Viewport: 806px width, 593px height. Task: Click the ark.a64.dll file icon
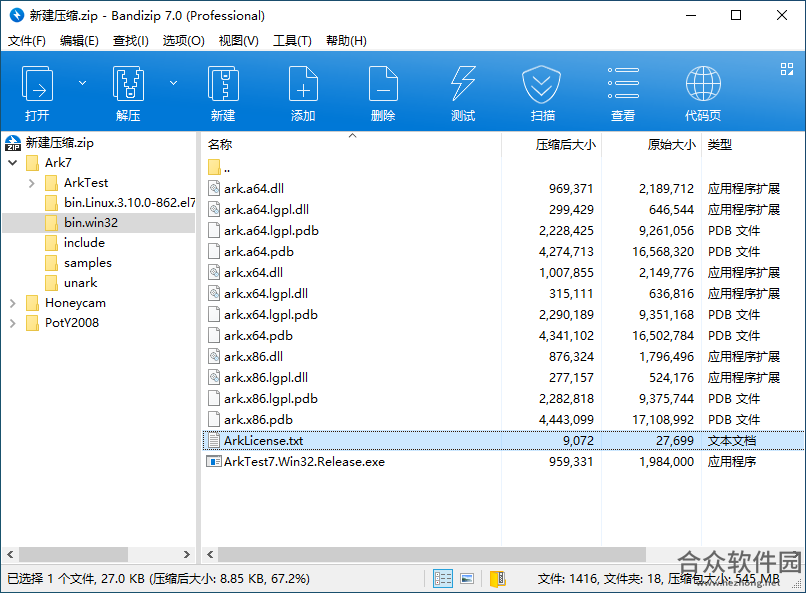click(x=214, y=188)
